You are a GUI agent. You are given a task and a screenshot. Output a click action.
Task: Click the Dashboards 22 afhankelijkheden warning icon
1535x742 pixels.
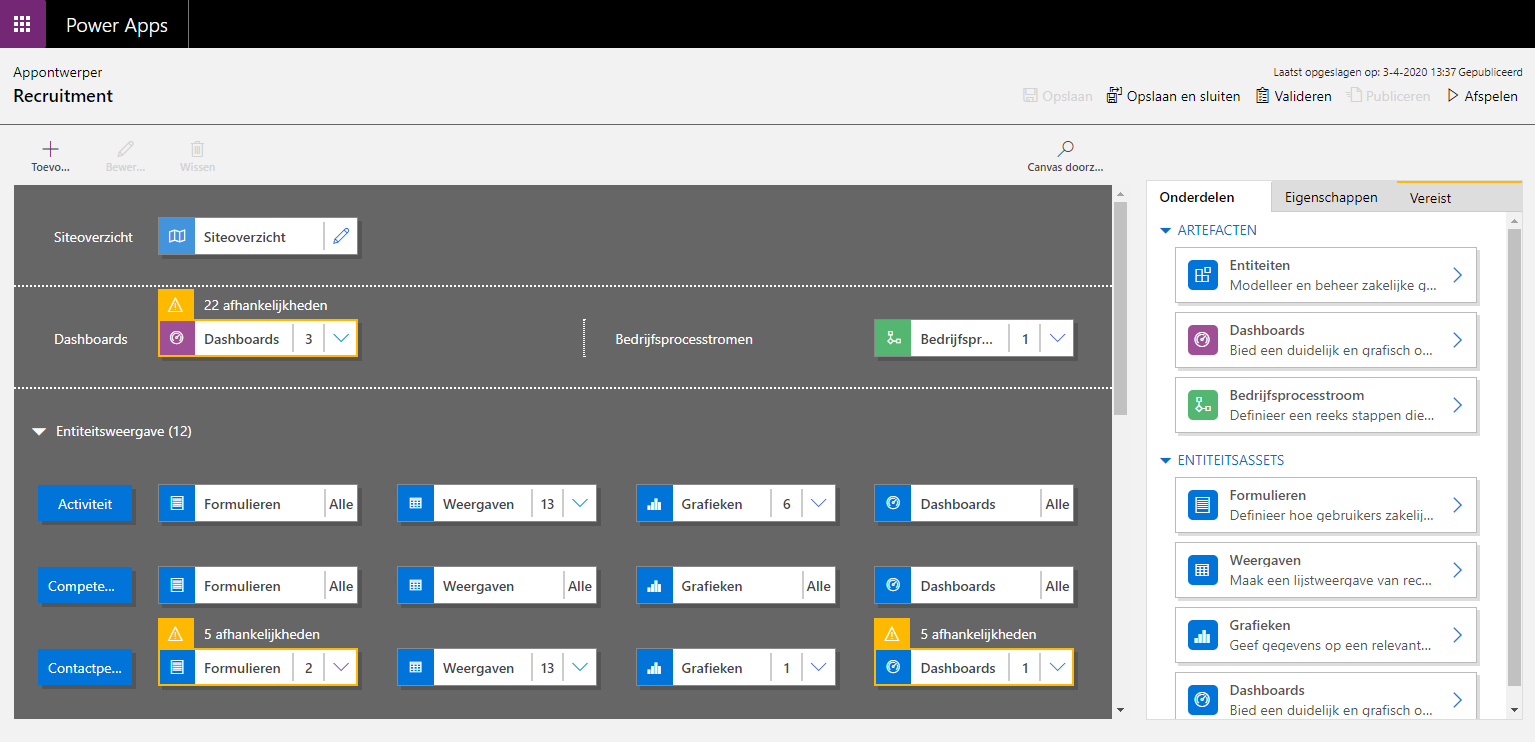pyautogui.click(x=176, y=305)
